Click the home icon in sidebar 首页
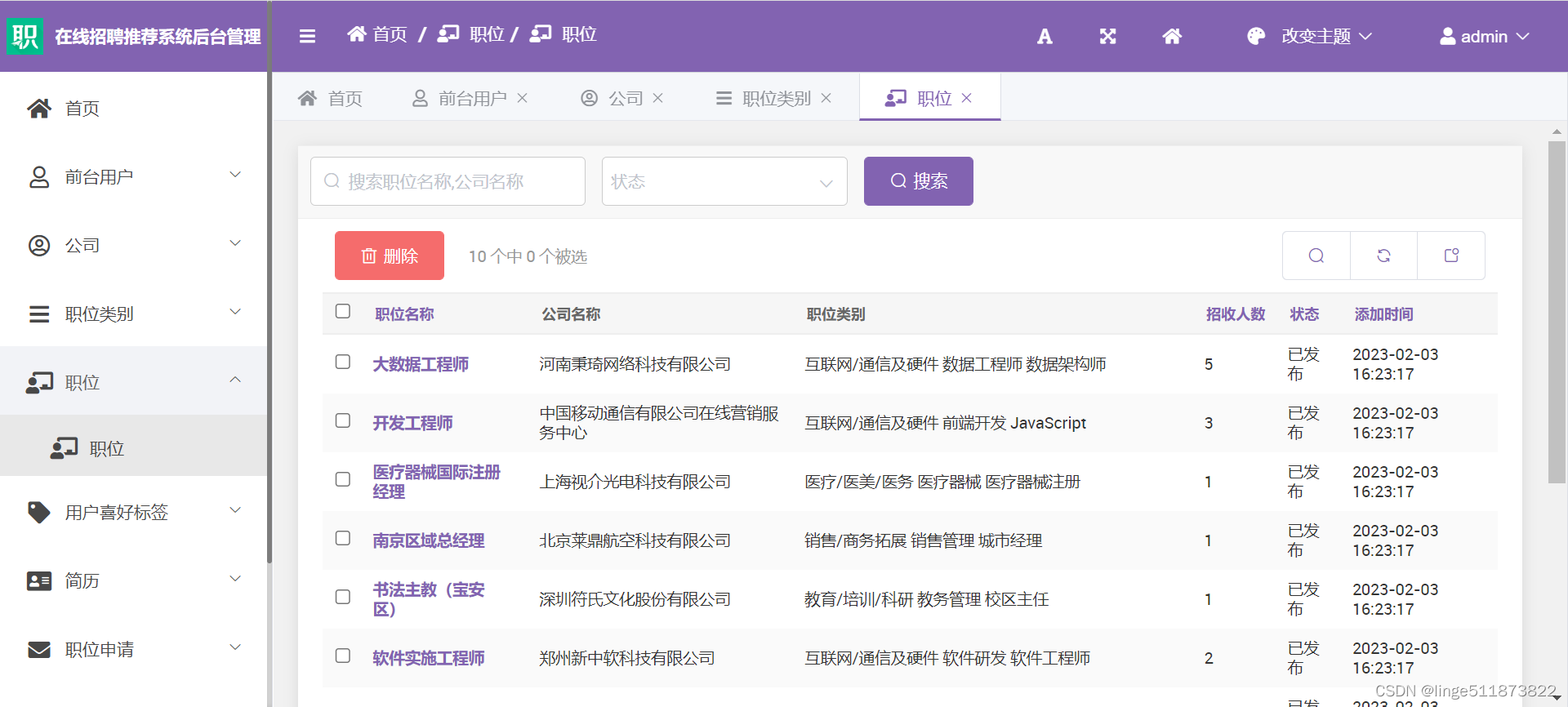This screenshot has height=707, width=1568. 39,109
